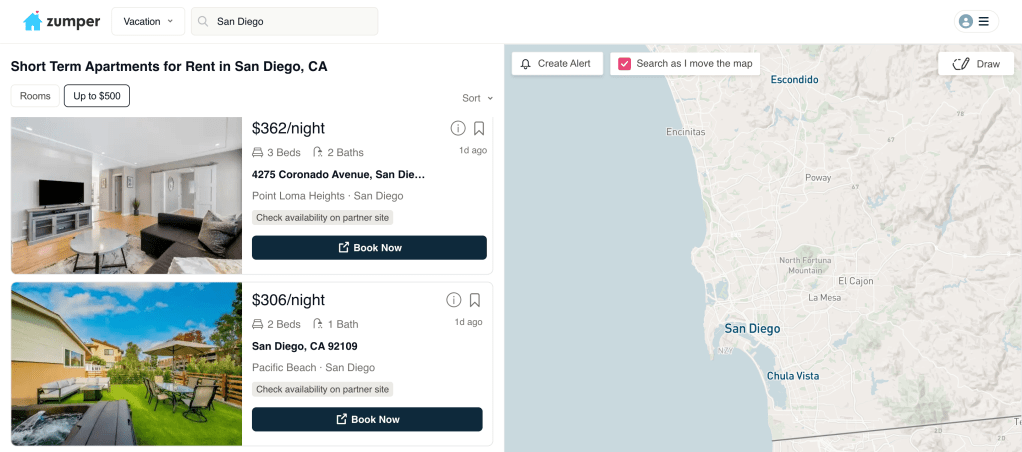Open the user account menu icon
This screenshot has height=452, width=1022.
965,21
